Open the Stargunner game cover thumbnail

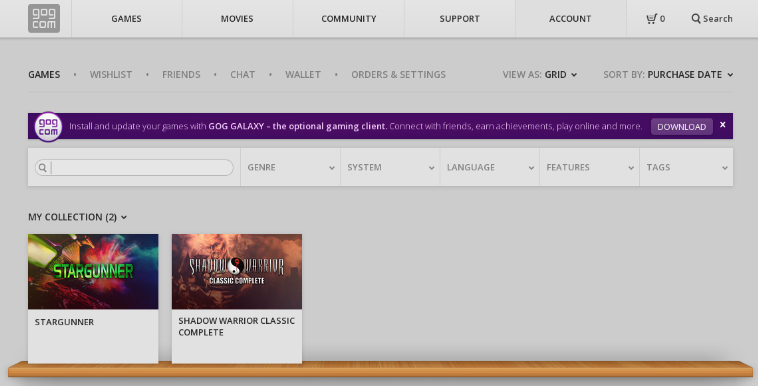[x=93, y=271]
